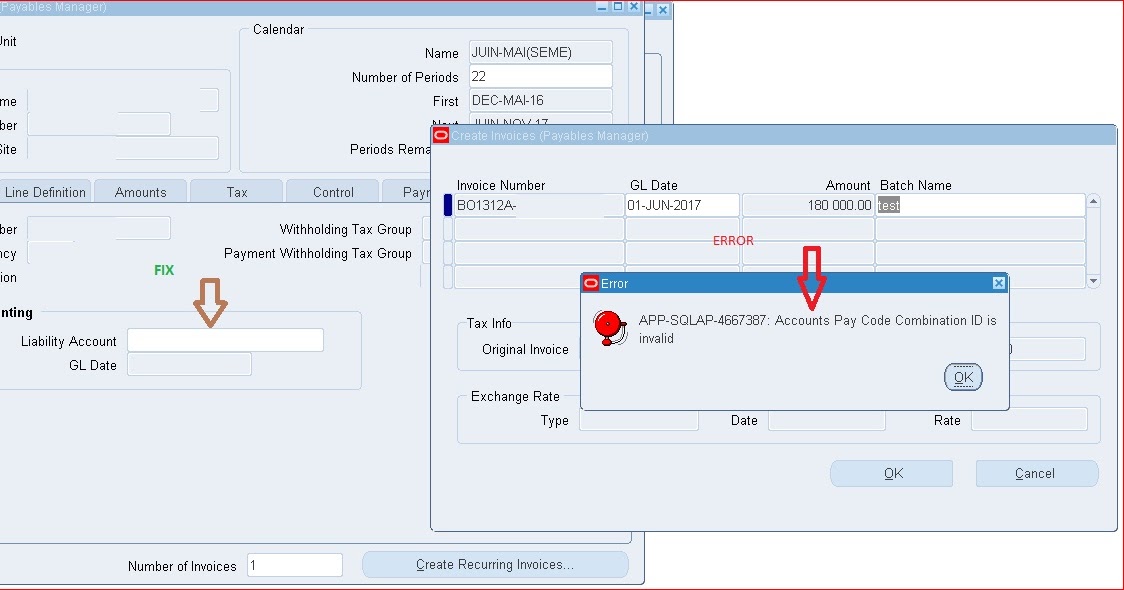Click Cancel in the Create Invoices window

point(1036,473)
